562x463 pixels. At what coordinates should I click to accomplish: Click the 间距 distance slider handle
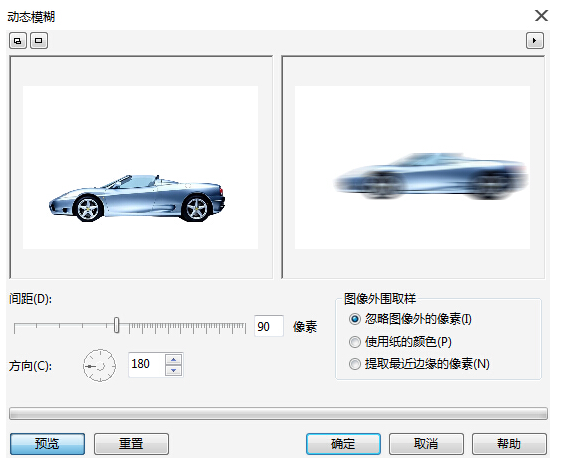coord(116,325)
